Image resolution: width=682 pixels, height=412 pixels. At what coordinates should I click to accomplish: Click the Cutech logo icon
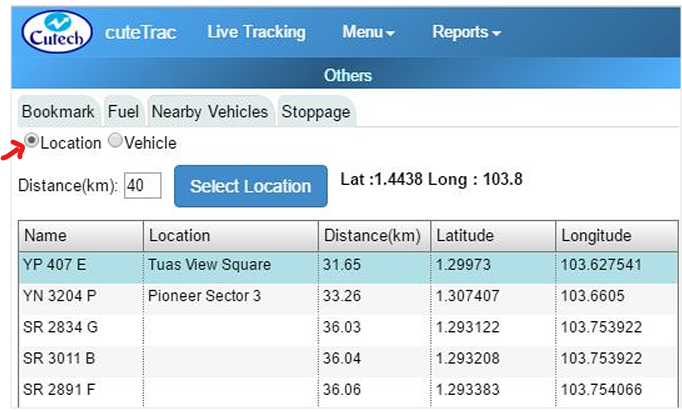[x=57, y=31]
